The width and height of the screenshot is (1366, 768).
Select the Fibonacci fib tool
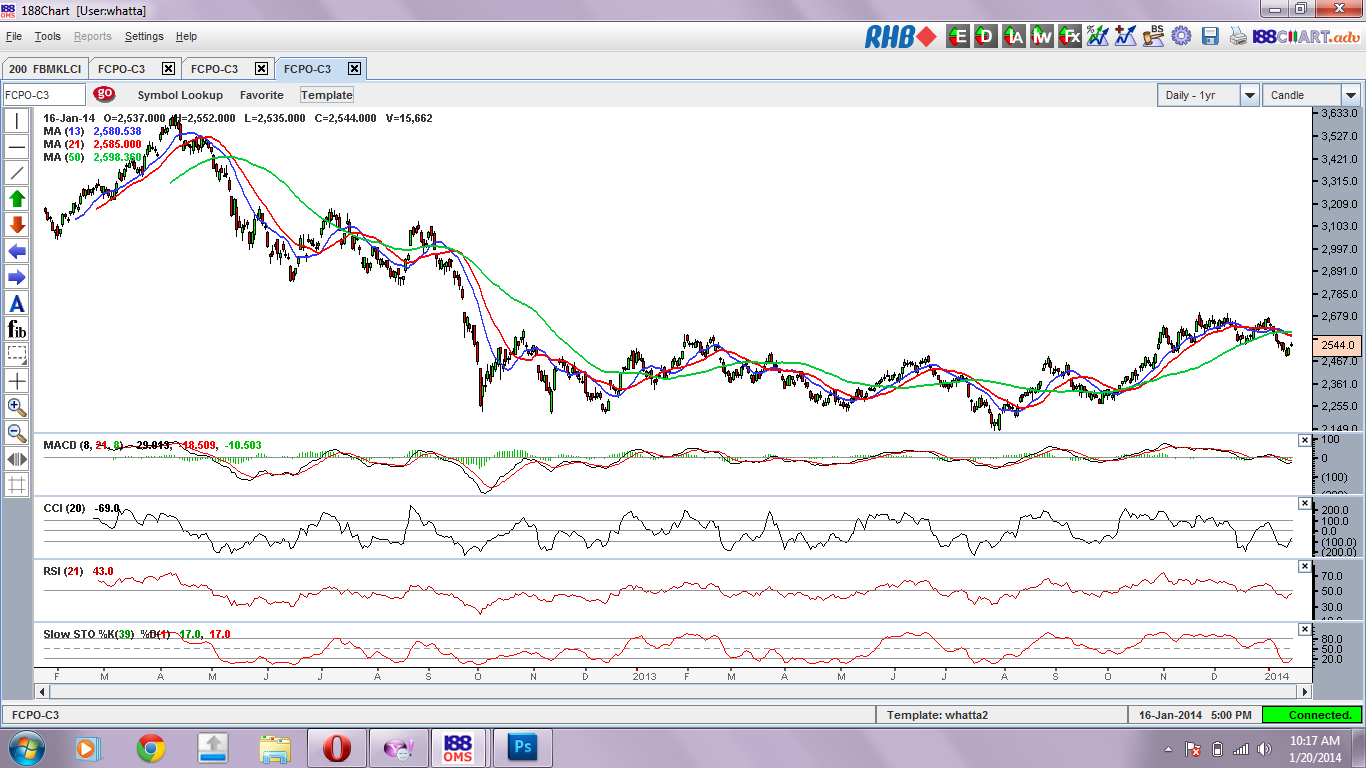click(17, 329)
